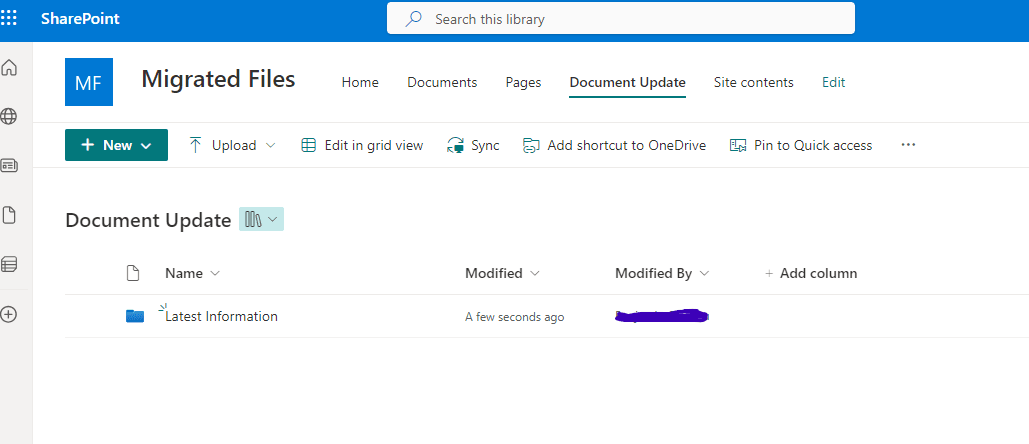
Task: Click Add shortcut to OneDrive
Action: 614,145
